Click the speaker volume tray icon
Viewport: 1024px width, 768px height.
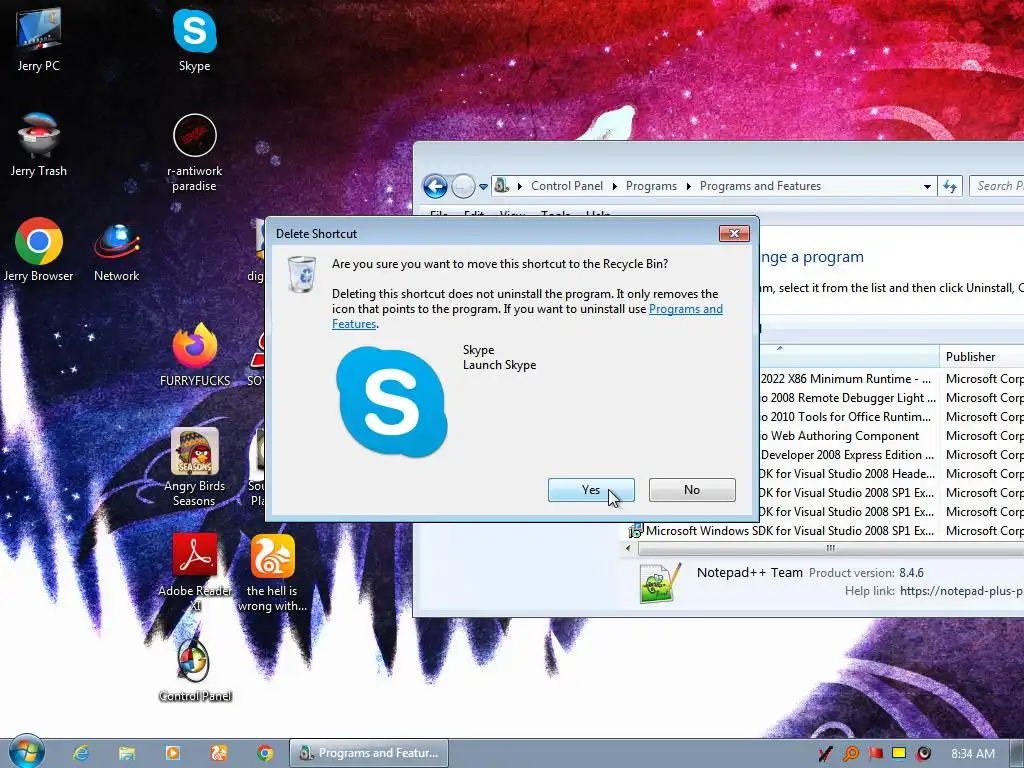(x=923, y=754)
